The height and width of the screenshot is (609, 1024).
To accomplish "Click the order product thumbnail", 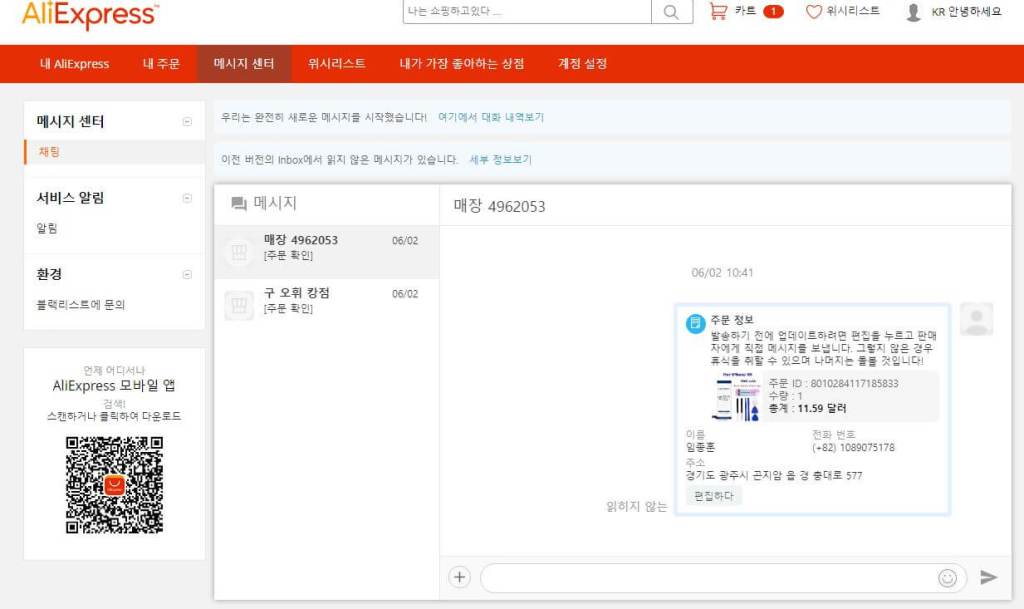I will (737, 397).
